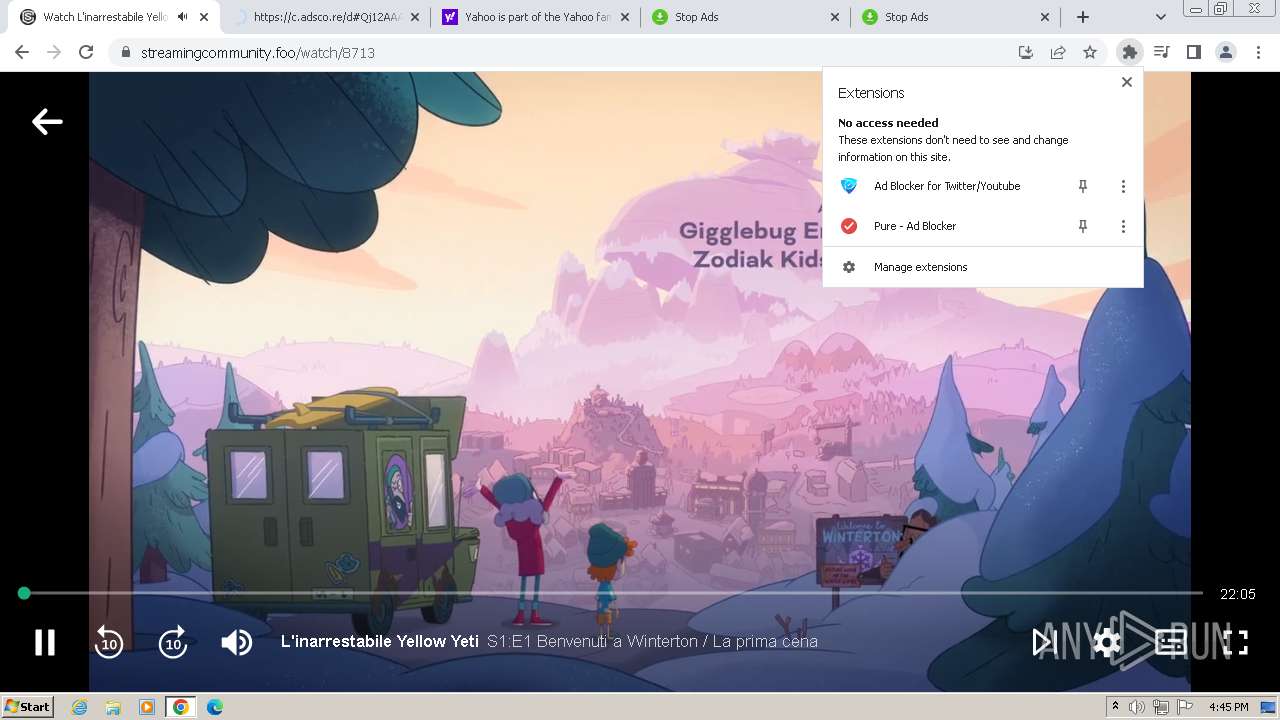Share this page icon in address bar
This screenshot has height=720, width=1280.
[x=1058, y=52]
